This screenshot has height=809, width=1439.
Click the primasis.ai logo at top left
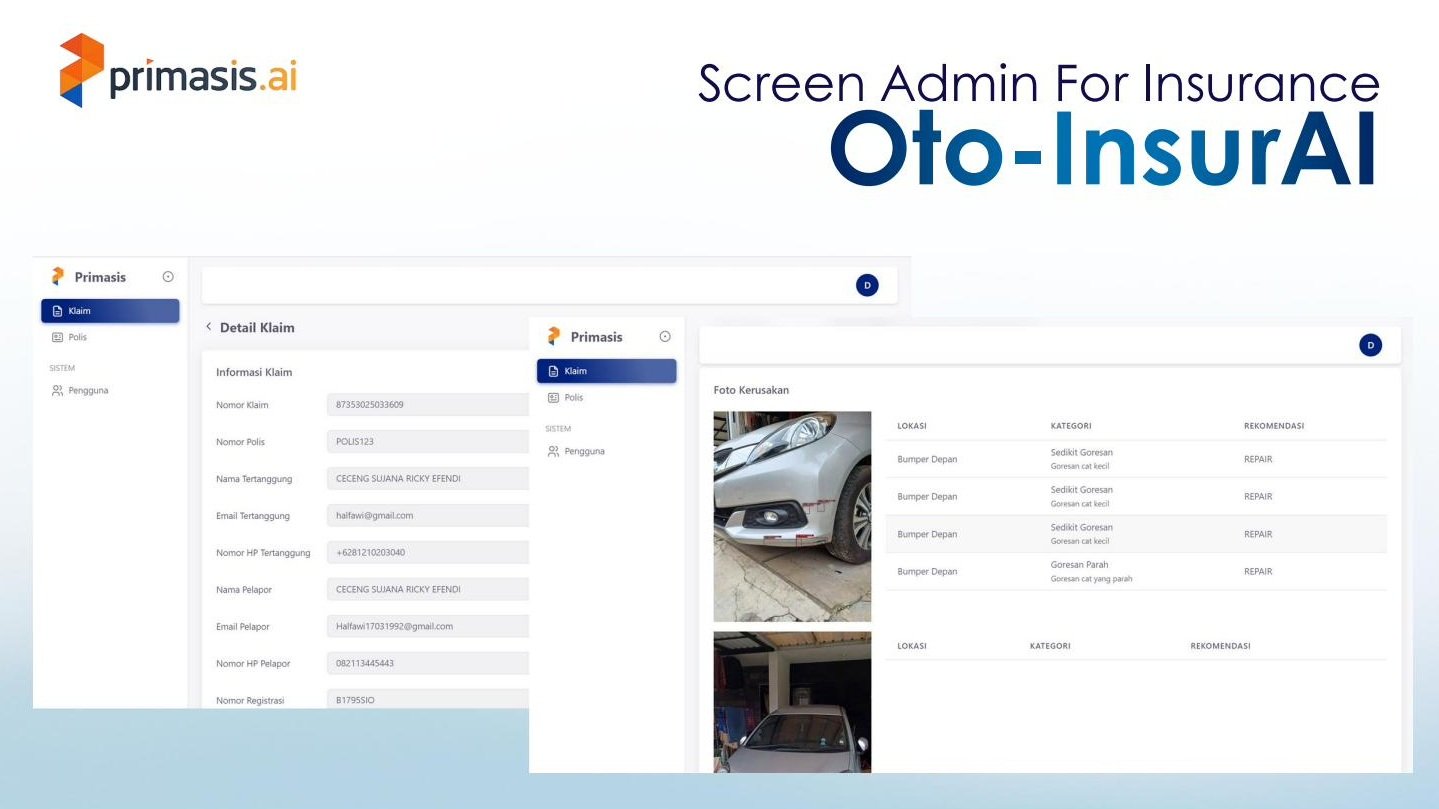[x=178, y=70]
